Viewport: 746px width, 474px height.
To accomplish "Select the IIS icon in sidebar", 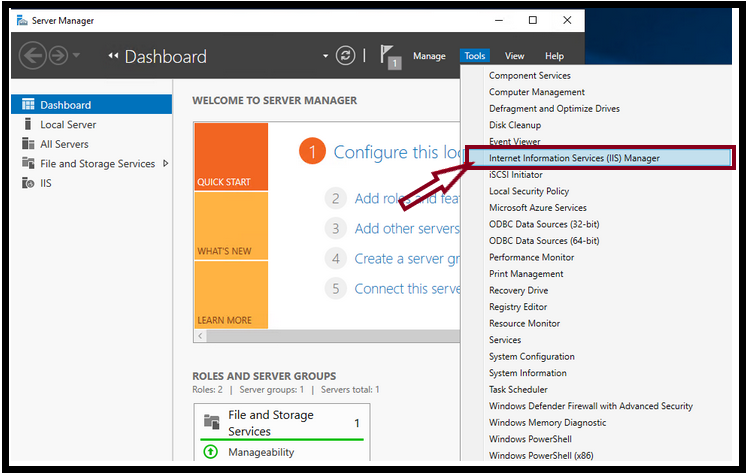I will point(28,183).
